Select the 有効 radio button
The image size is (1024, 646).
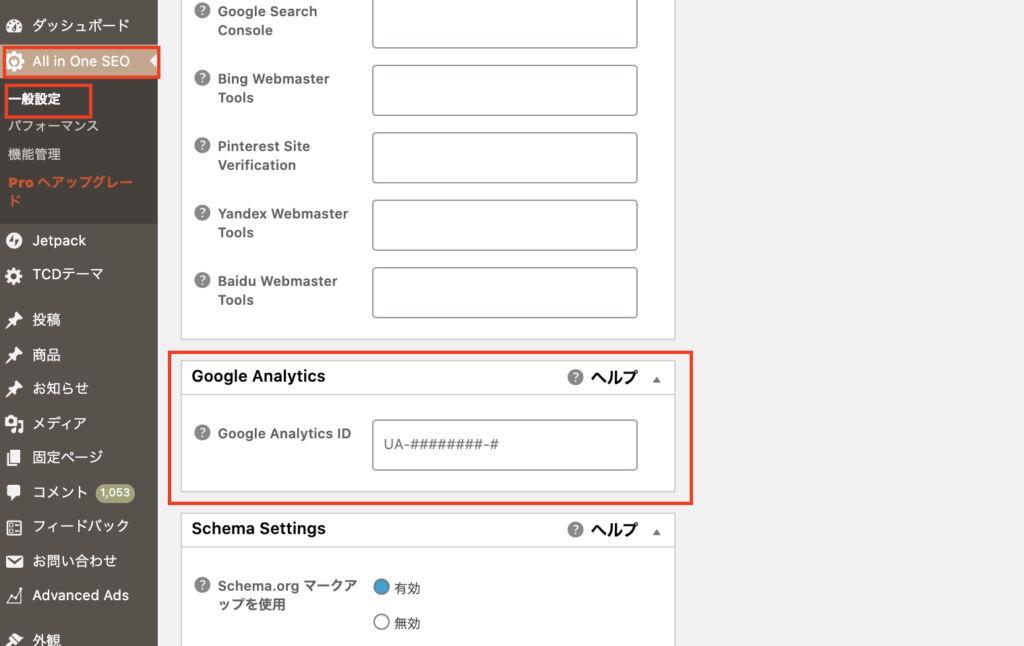click(381, 587)
